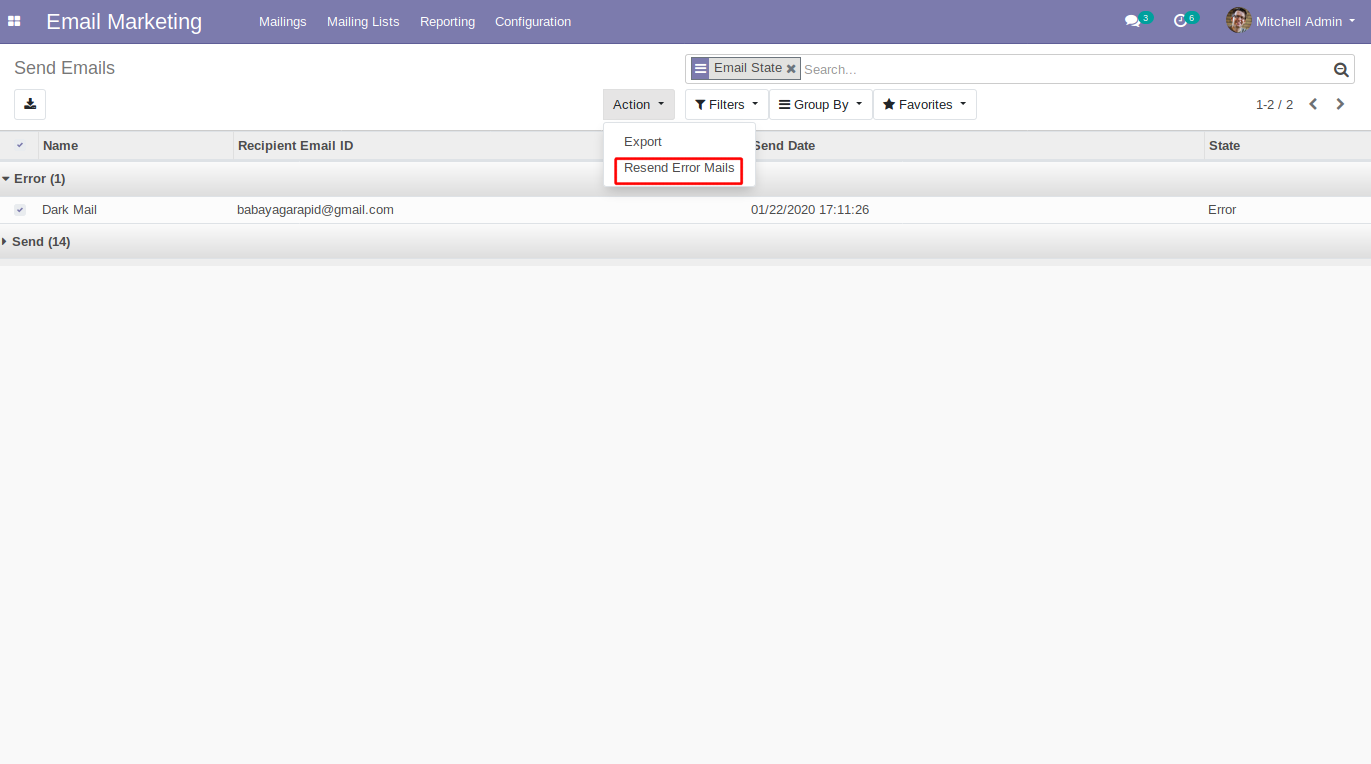
Task: Open the Favorites dropdown
Action: [925, 104]
